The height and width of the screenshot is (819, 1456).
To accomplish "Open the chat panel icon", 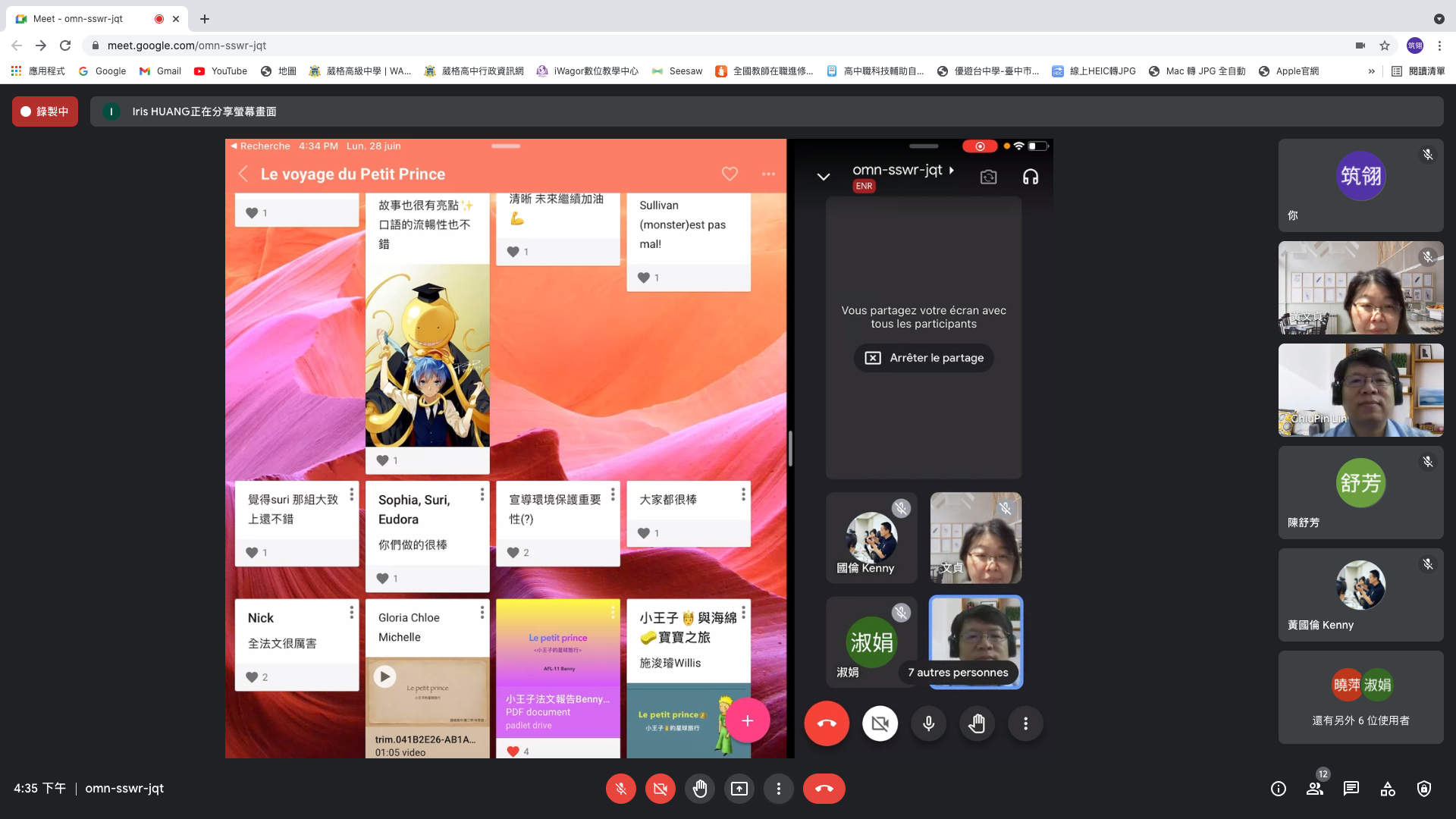I will tap(1351, 789).
